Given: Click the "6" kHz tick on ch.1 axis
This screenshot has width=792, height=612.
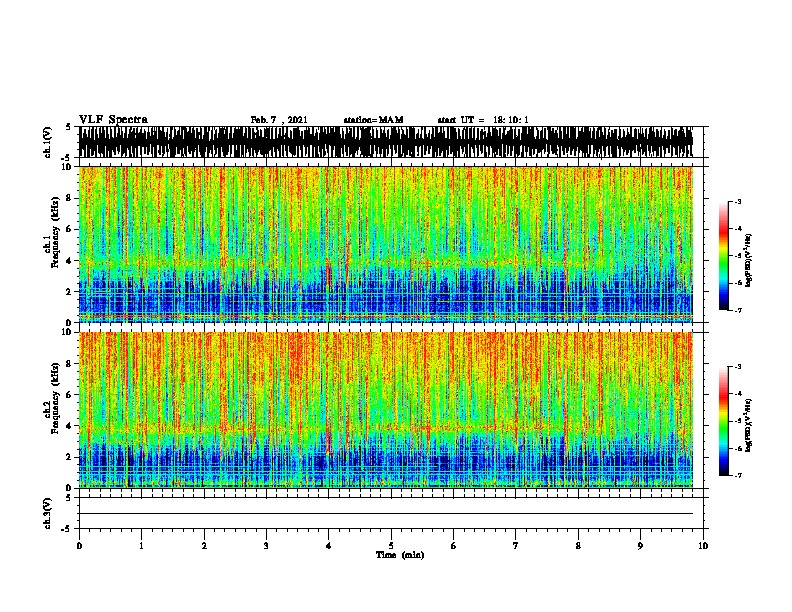Looking at the screenshot, I should [69, 229].
